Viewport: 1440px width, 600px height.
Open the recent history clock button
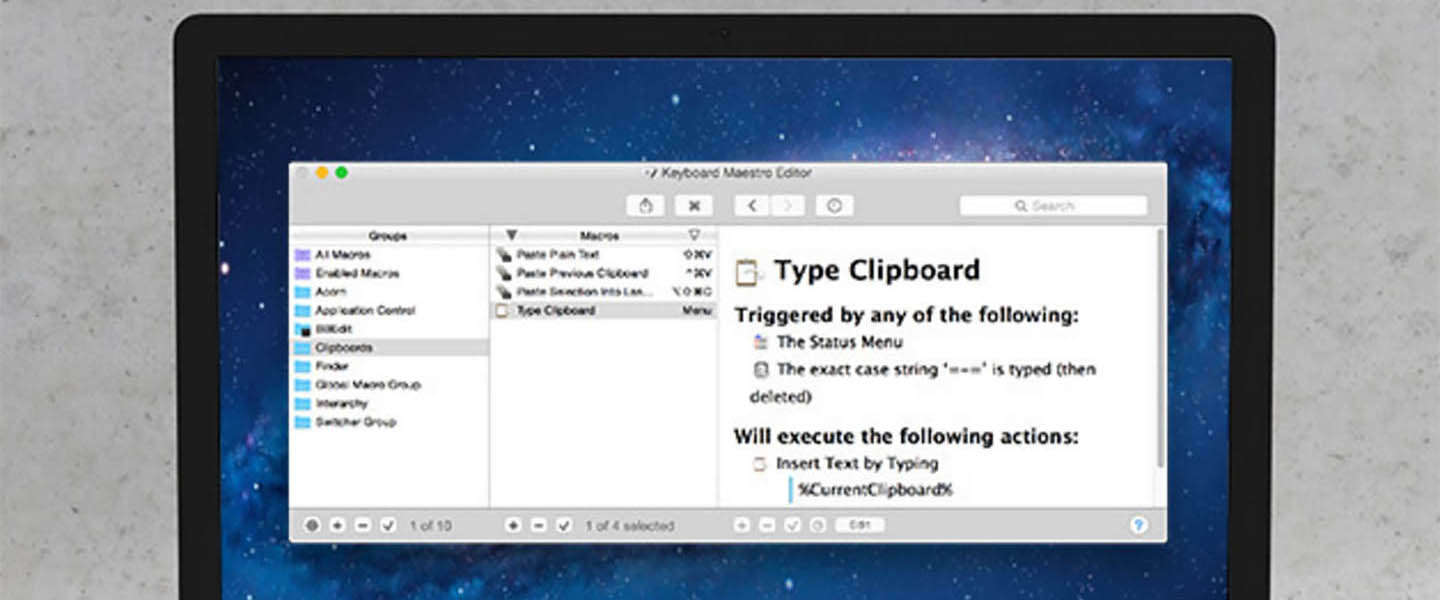[834, 205]
